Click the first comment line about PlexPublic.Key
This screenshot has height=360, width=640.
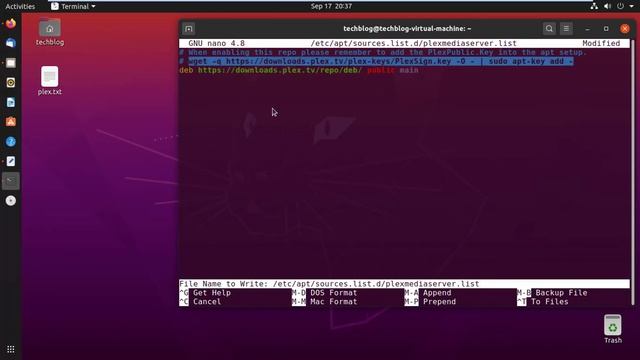pos(383,52)
